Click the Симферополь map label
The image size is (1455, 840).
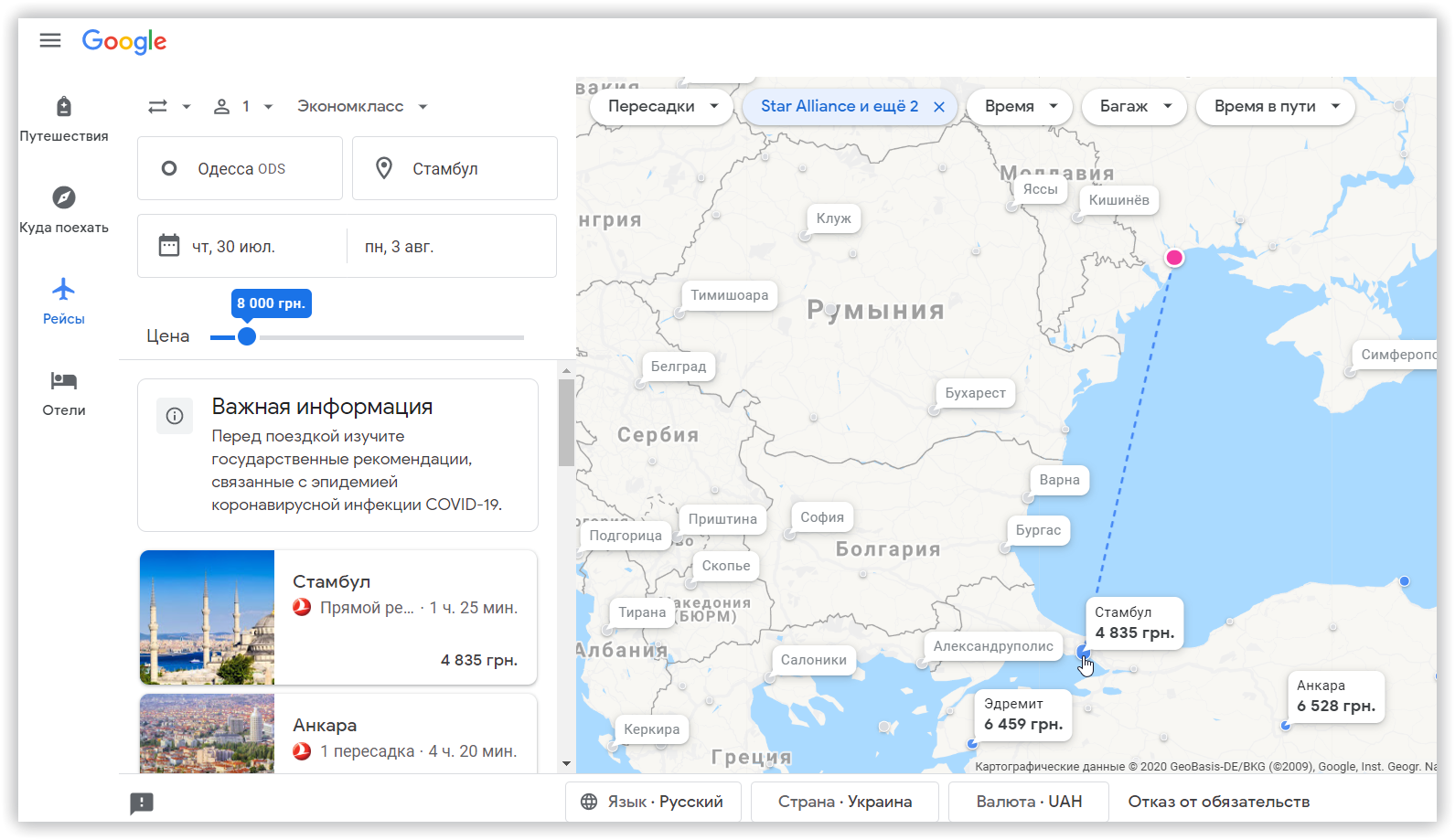click(1395, 355)
